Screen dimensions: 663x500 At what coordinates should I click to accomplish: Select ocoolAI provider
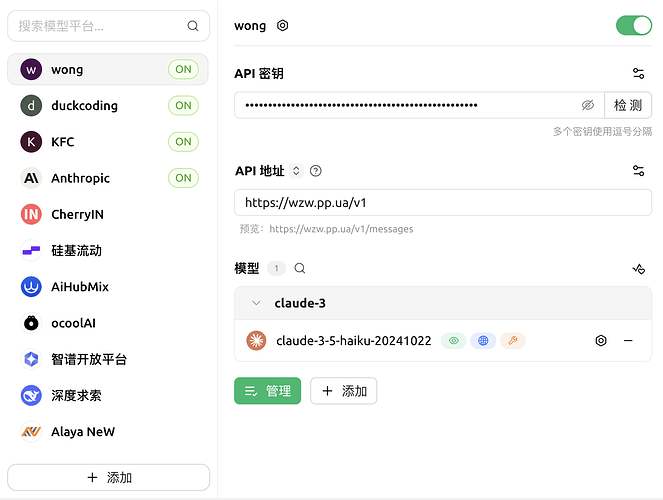pos(108,323)
